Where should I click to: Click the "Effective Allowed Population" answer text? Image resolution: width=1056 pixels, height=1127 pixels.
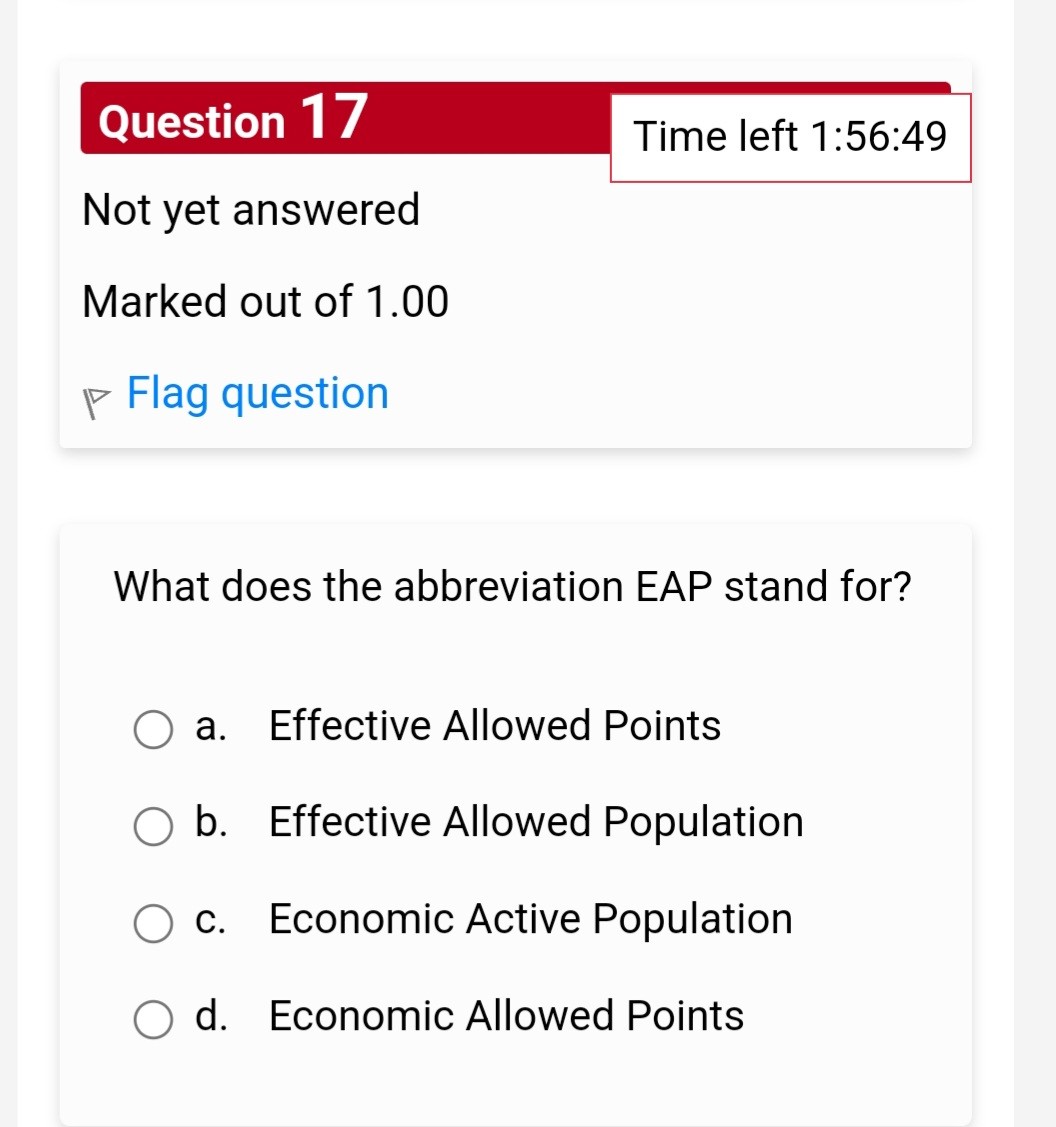(536, 822)
